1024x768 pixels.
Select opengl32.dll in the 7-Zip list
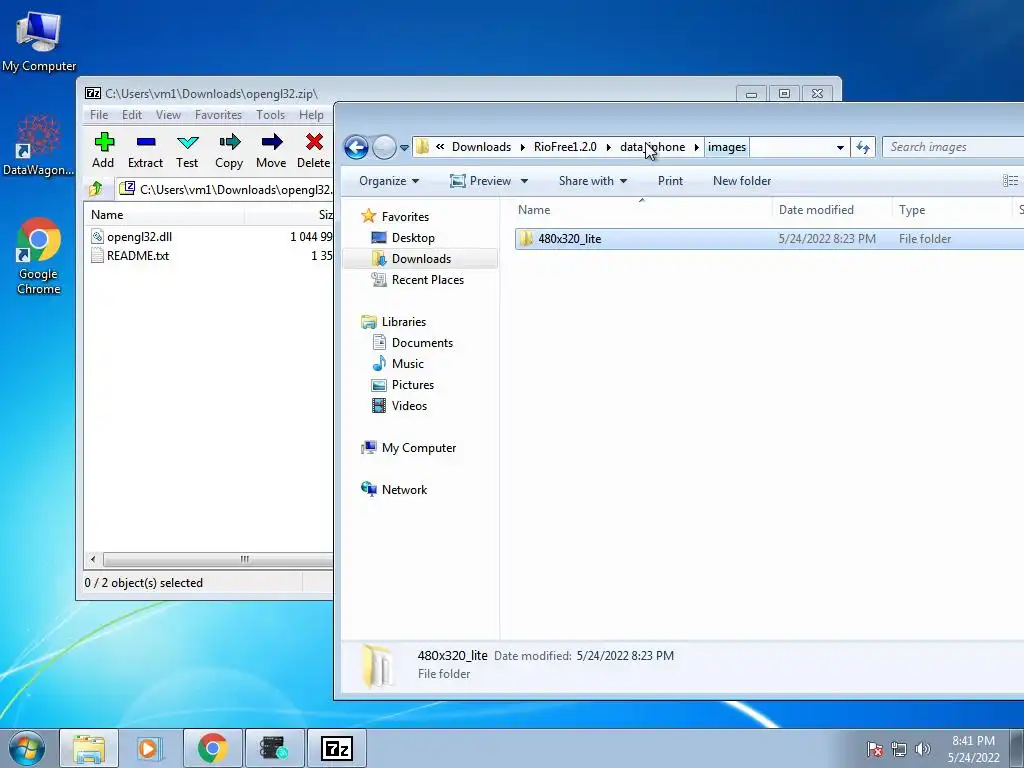tap(139, 236)
